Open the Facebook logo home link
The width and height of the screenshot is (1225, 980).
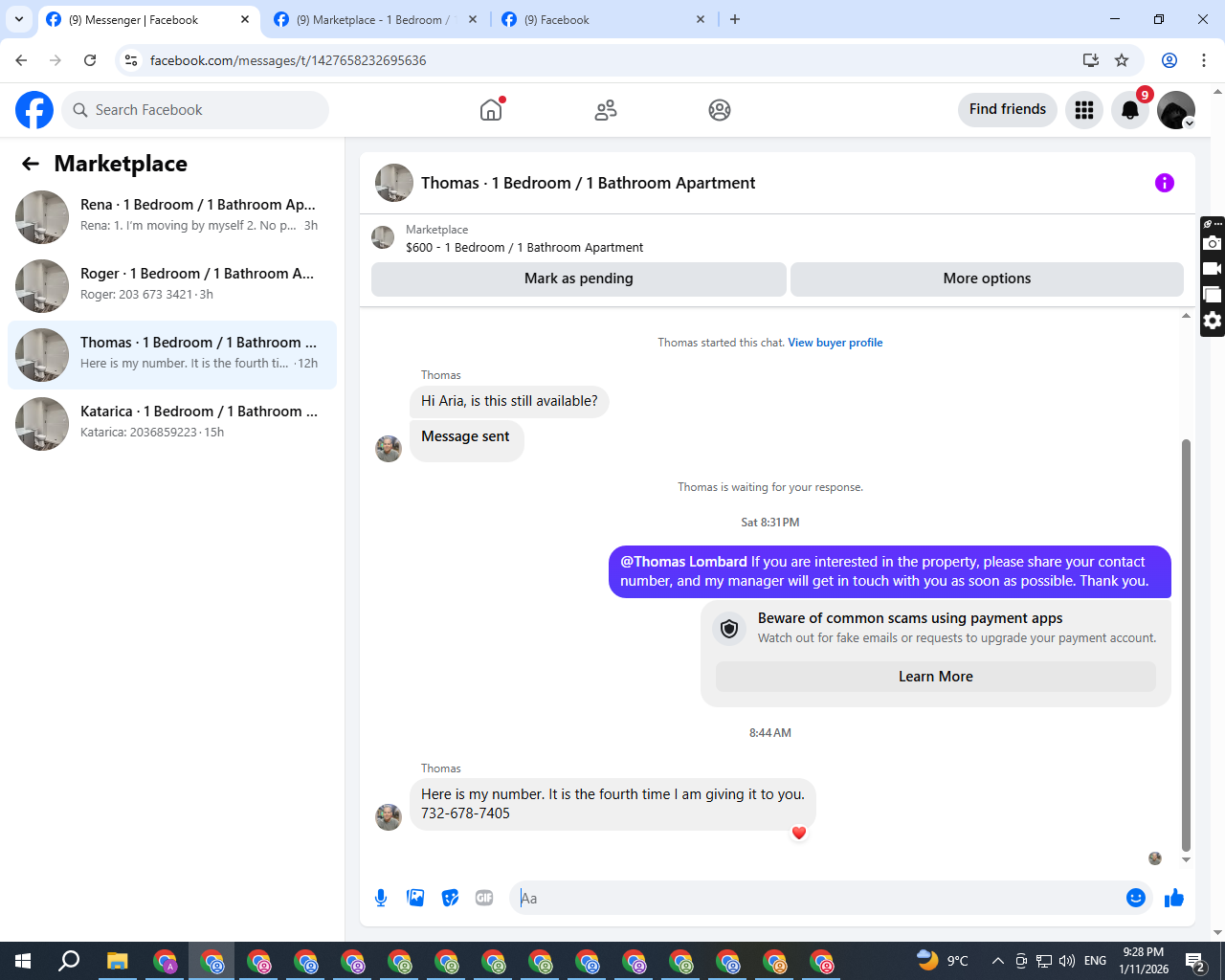[x=34, y=110]
